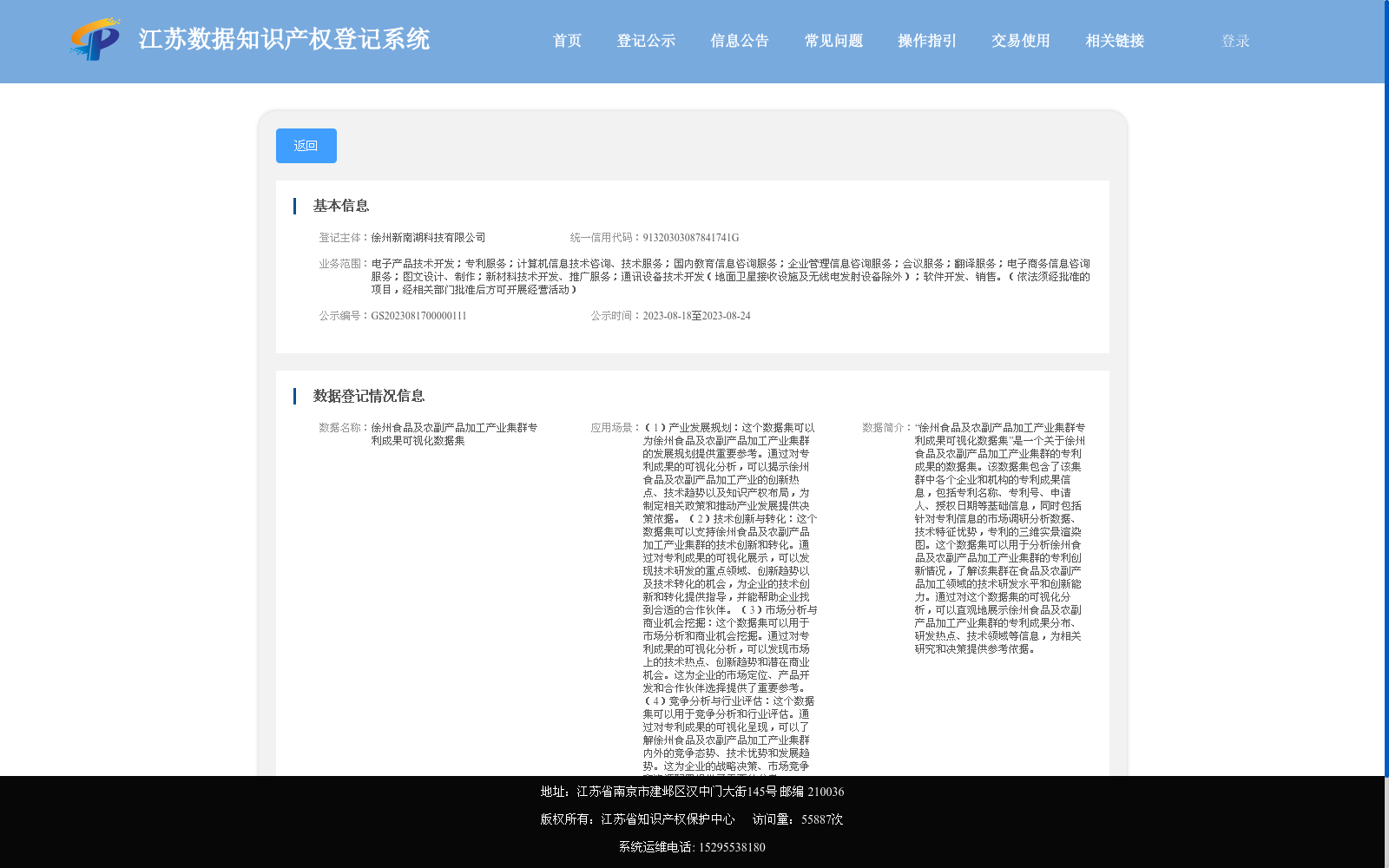Select publicity number GS2023081700000111
This screenshot has height=868, width=1389.
419,316
